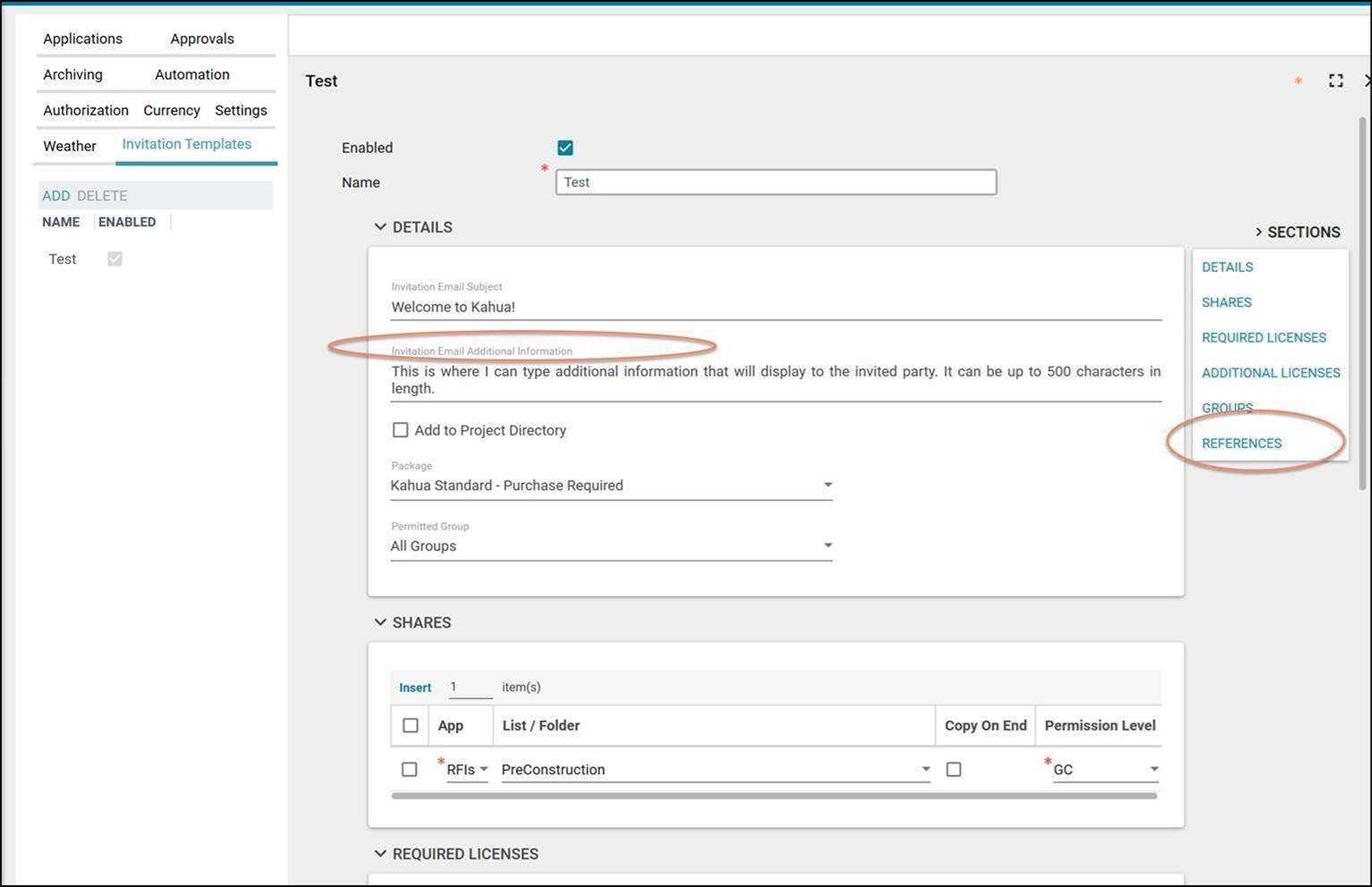Image resolution: width=1372 pixels, height=887 pixels.
Task: Open the Package dropdown
Action: [x=827, y=485]
